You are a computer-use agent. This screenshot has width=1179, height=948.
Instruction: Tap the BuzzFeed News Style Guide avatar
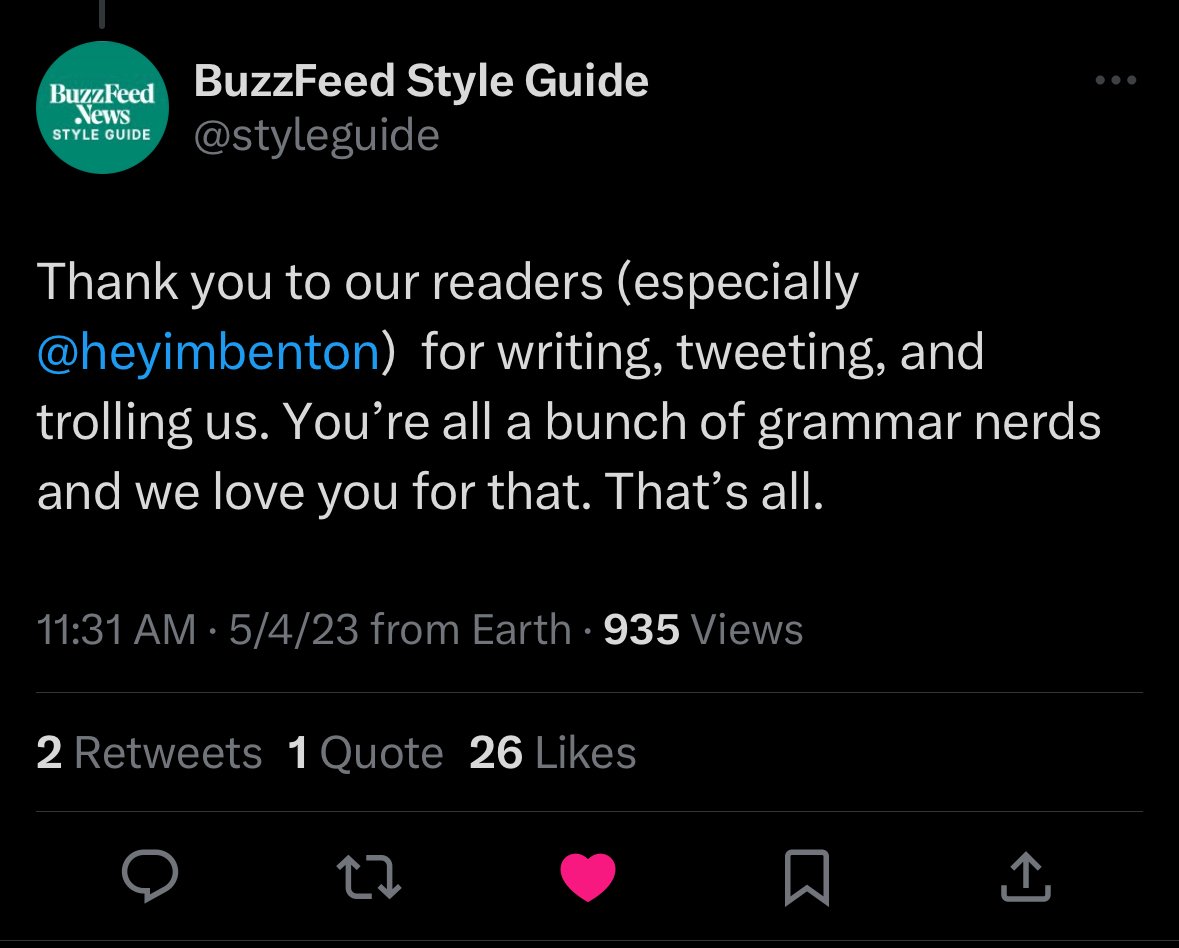click(102, 108)
